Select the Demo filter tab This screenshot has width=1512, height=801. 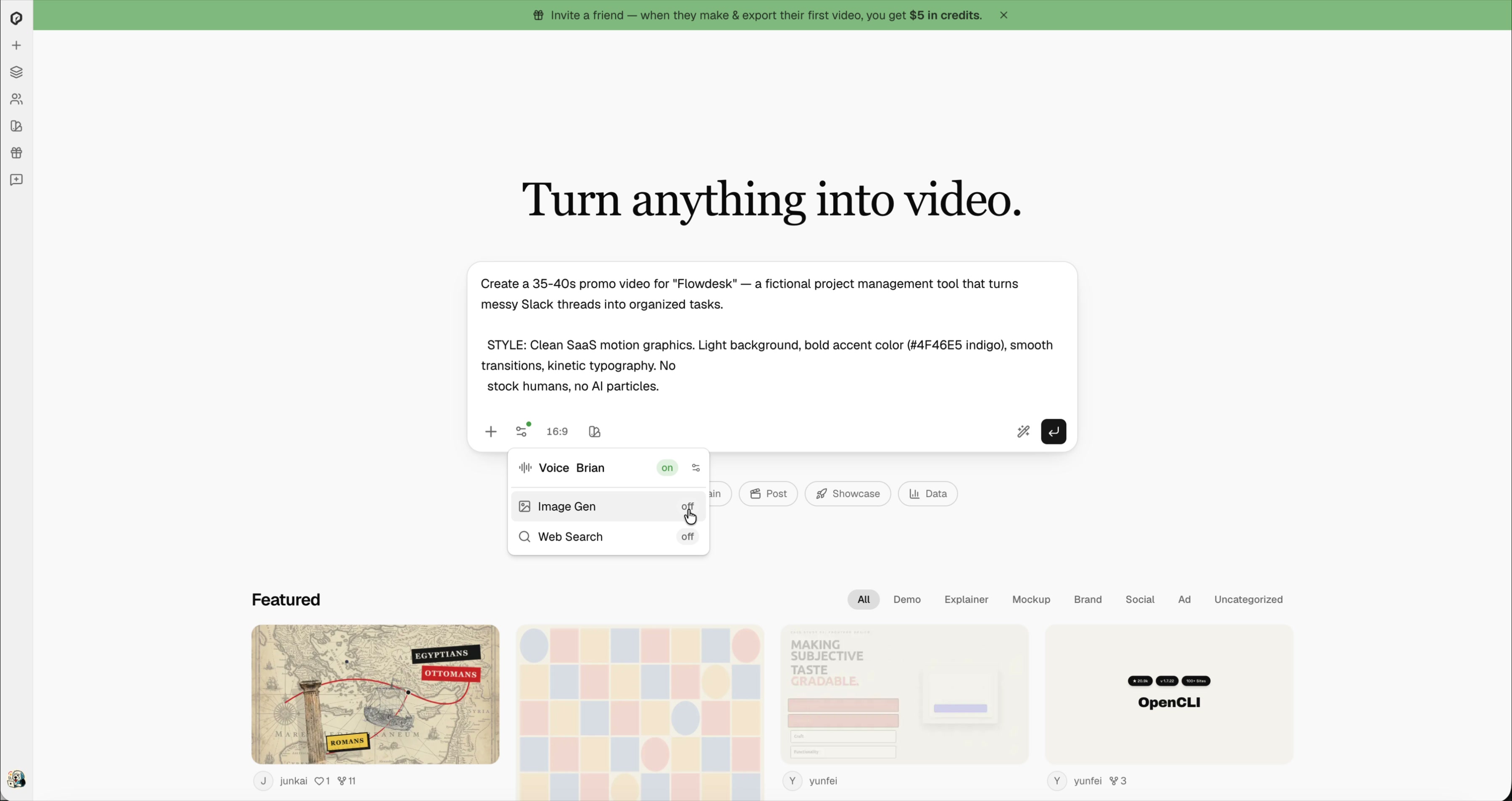(x=907, y=600)
